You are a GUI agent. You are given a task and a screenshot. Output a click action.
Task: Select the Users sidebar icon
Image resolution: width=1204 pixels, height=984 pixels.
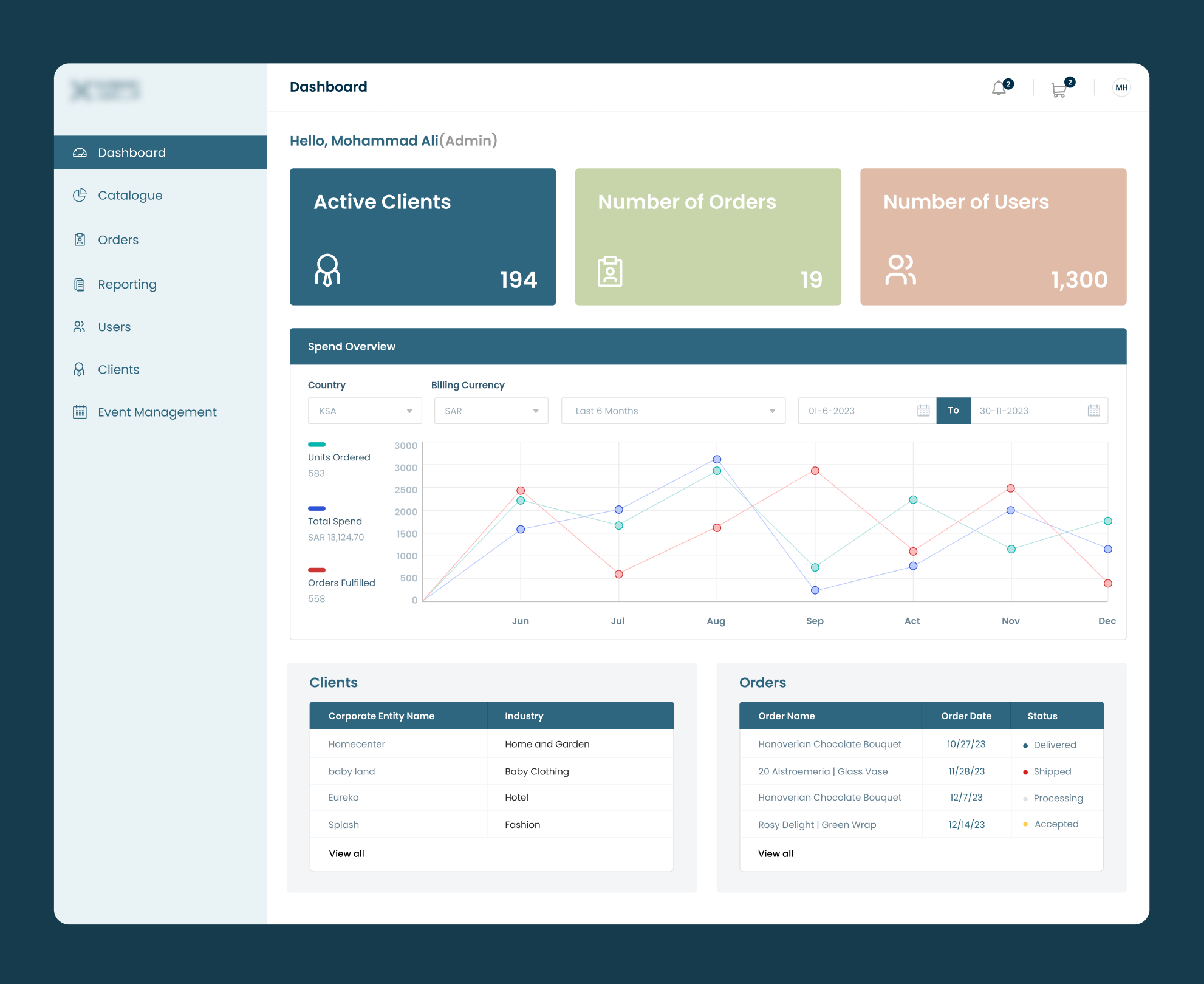[x=79, y=326]
